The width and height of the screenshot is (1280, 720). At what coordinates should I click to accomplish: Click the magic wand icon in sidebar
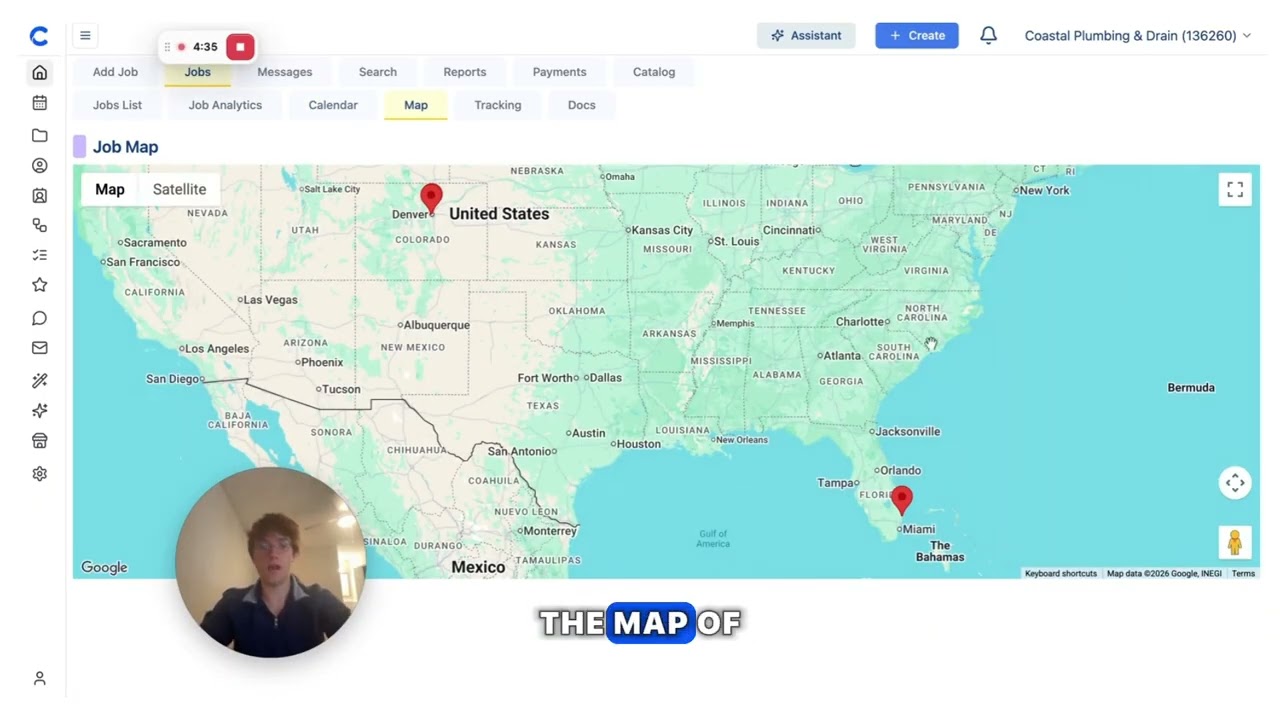tap(39, 380)
